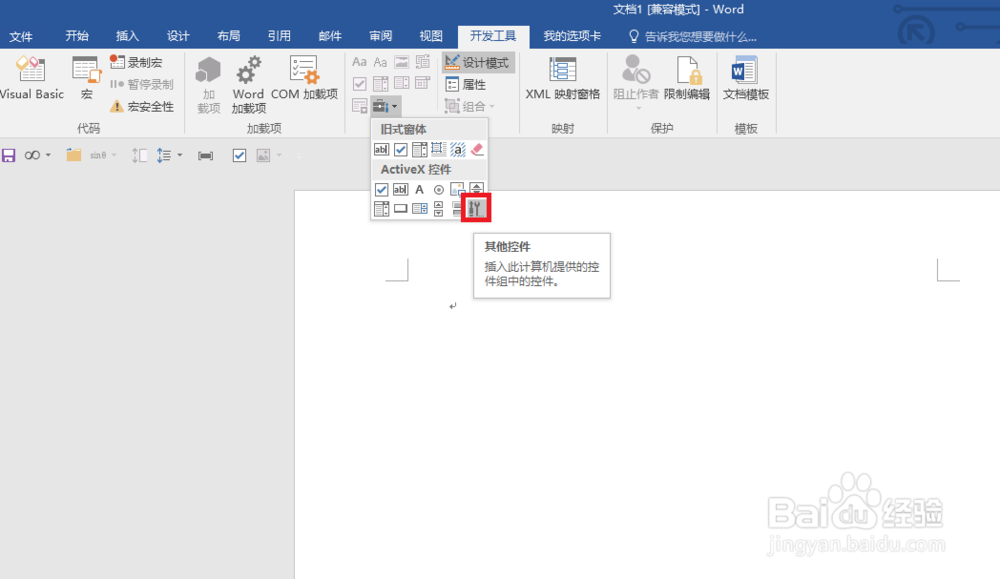Image resolution: width=1000 pixels, height=579 pixels.
Task: Insert drop-down list content control in ribbon
Action: [x=402, y=84]
